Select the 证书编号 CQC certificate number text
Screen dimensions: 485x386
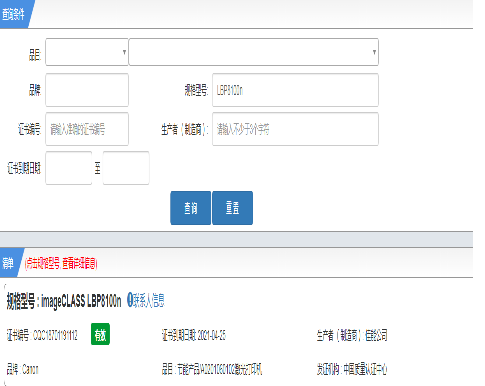coord(42,335)
